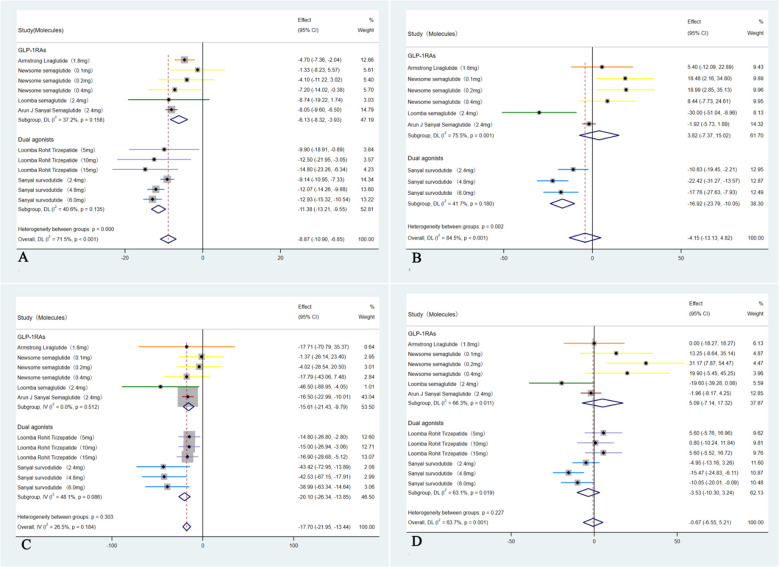
Task: Select effect value 0.00 (-18.27, 18.27)
Action: pos(712,343)
